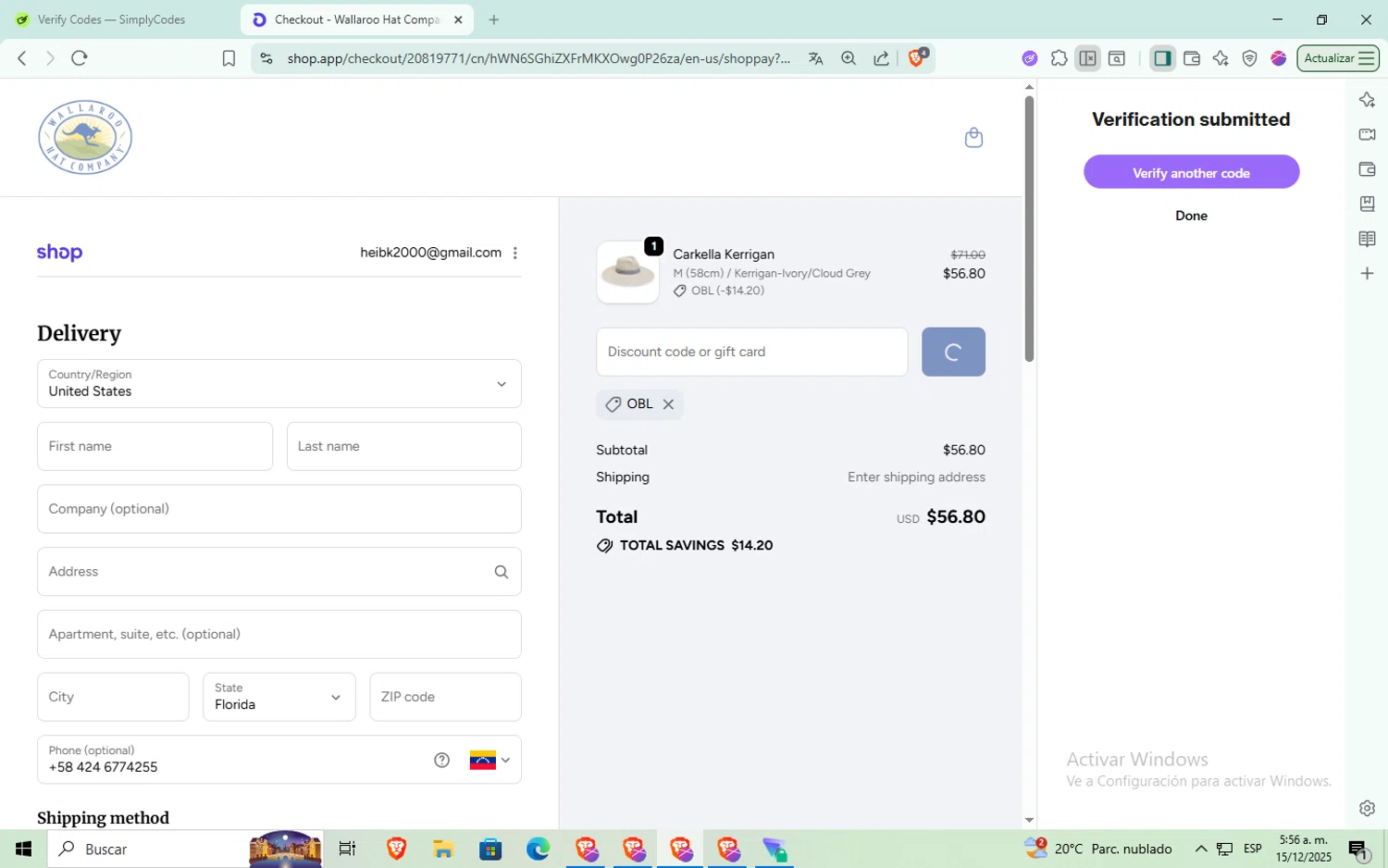Launch File Explorer from taskbar

click(x=443, y=849)
